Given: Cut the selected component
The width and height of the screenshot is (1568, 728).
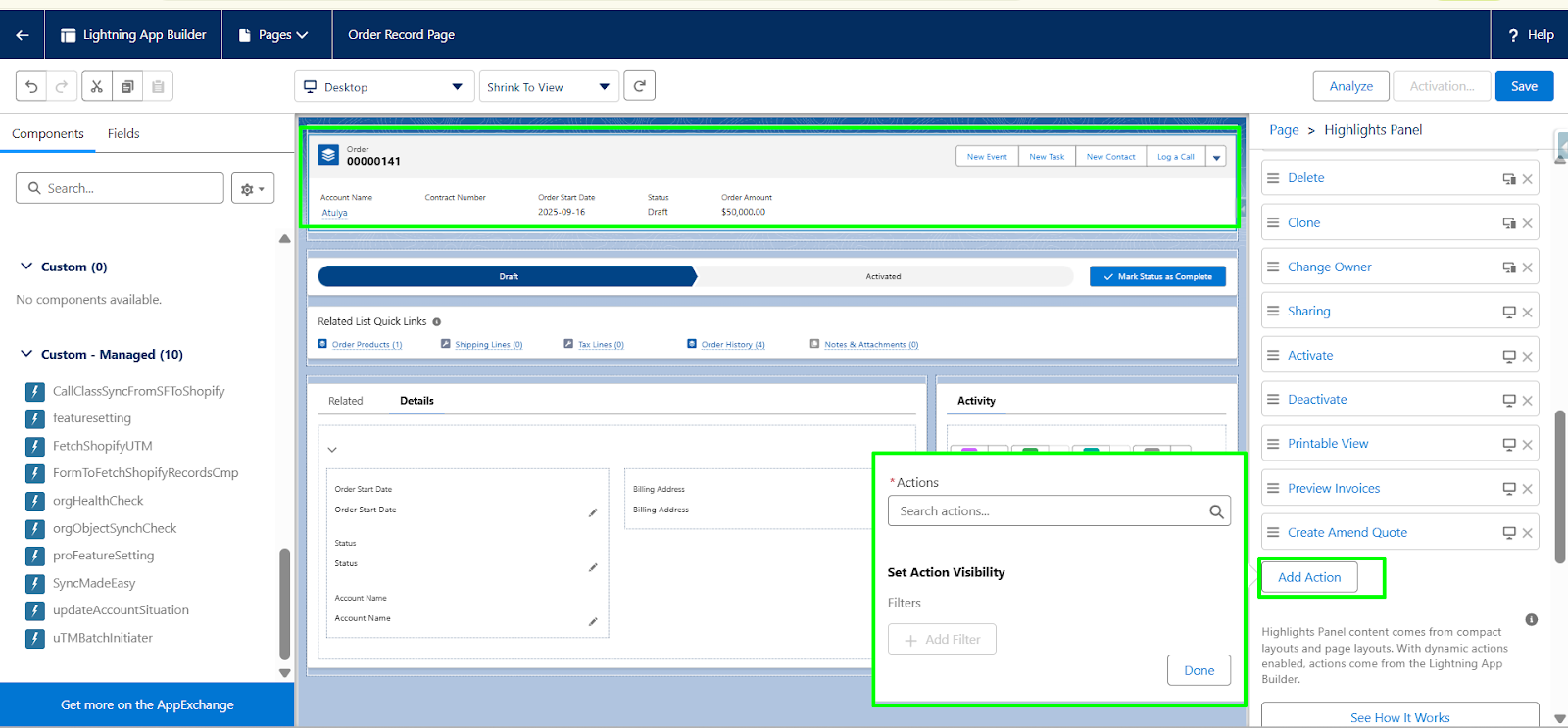Looking at the screenshot, I should [x=97, y=86].
